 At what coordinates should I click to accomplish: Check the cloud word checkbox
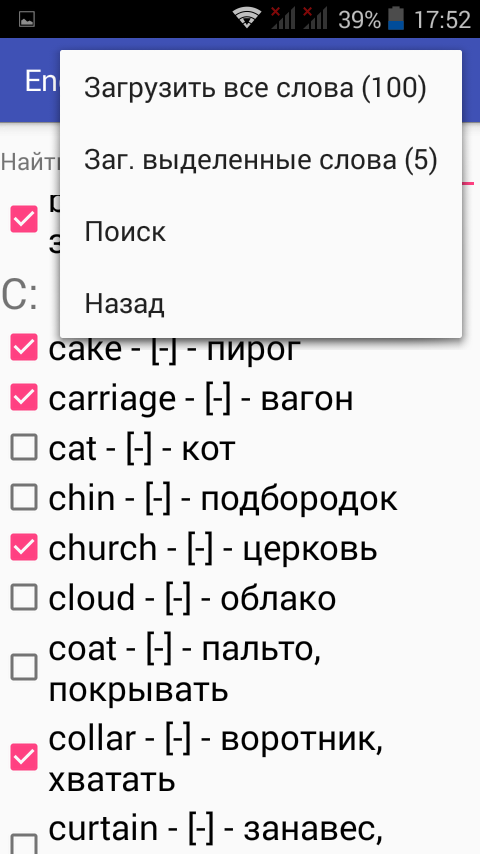point(24,597)
